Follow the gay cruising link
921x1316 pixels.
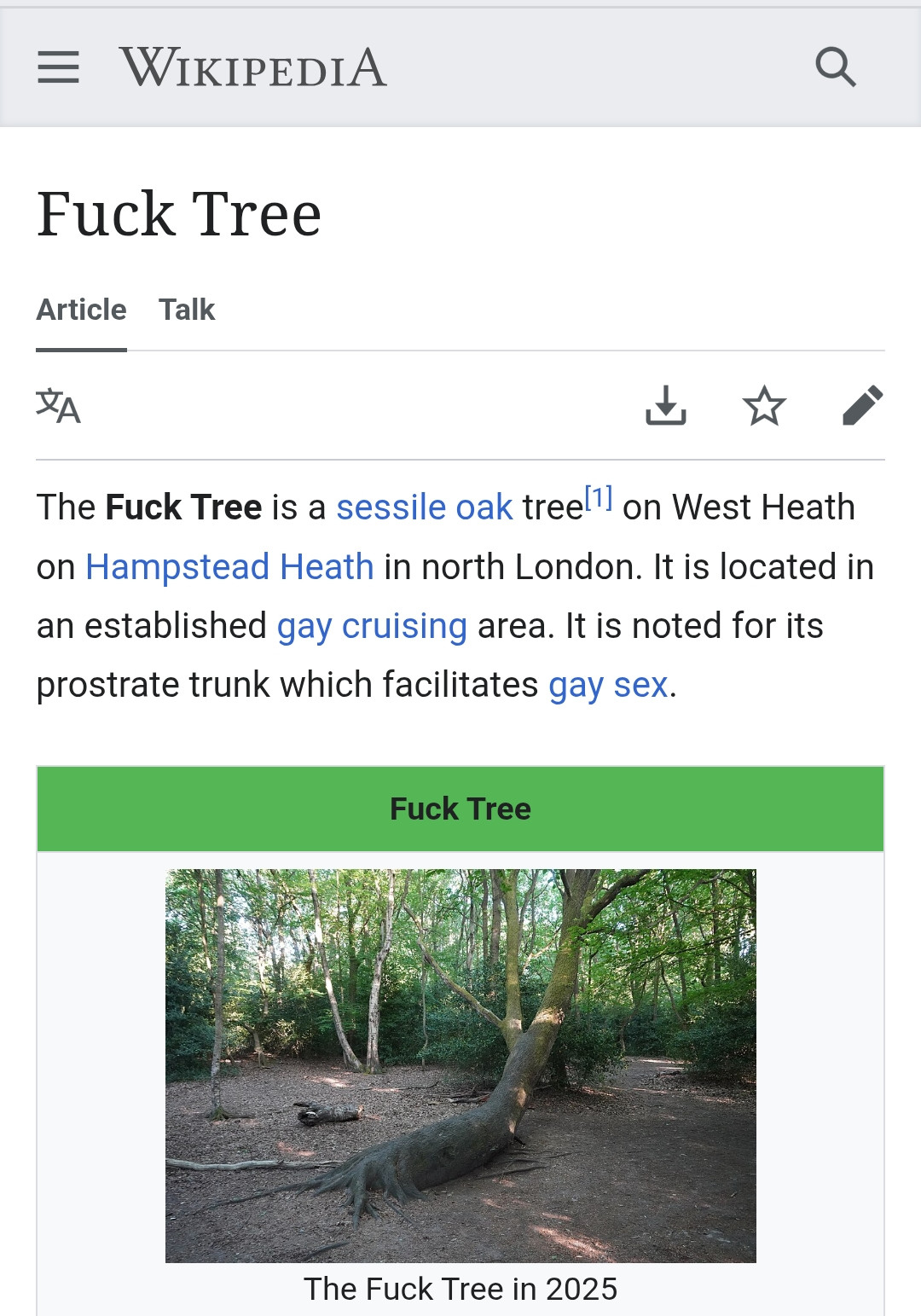(372, 626)
